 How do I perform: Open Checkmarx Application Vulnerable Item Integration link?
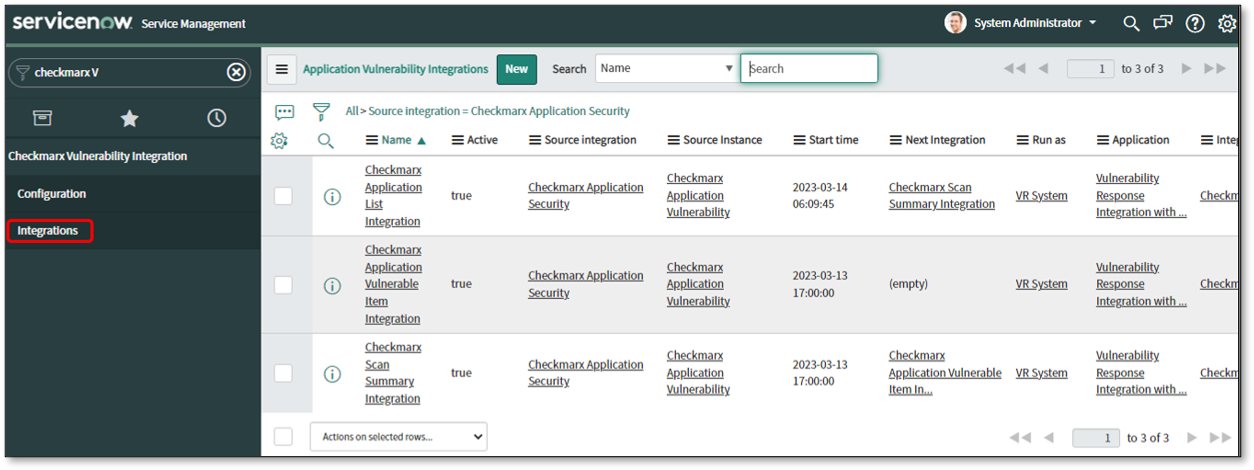[x=393, y=284]
